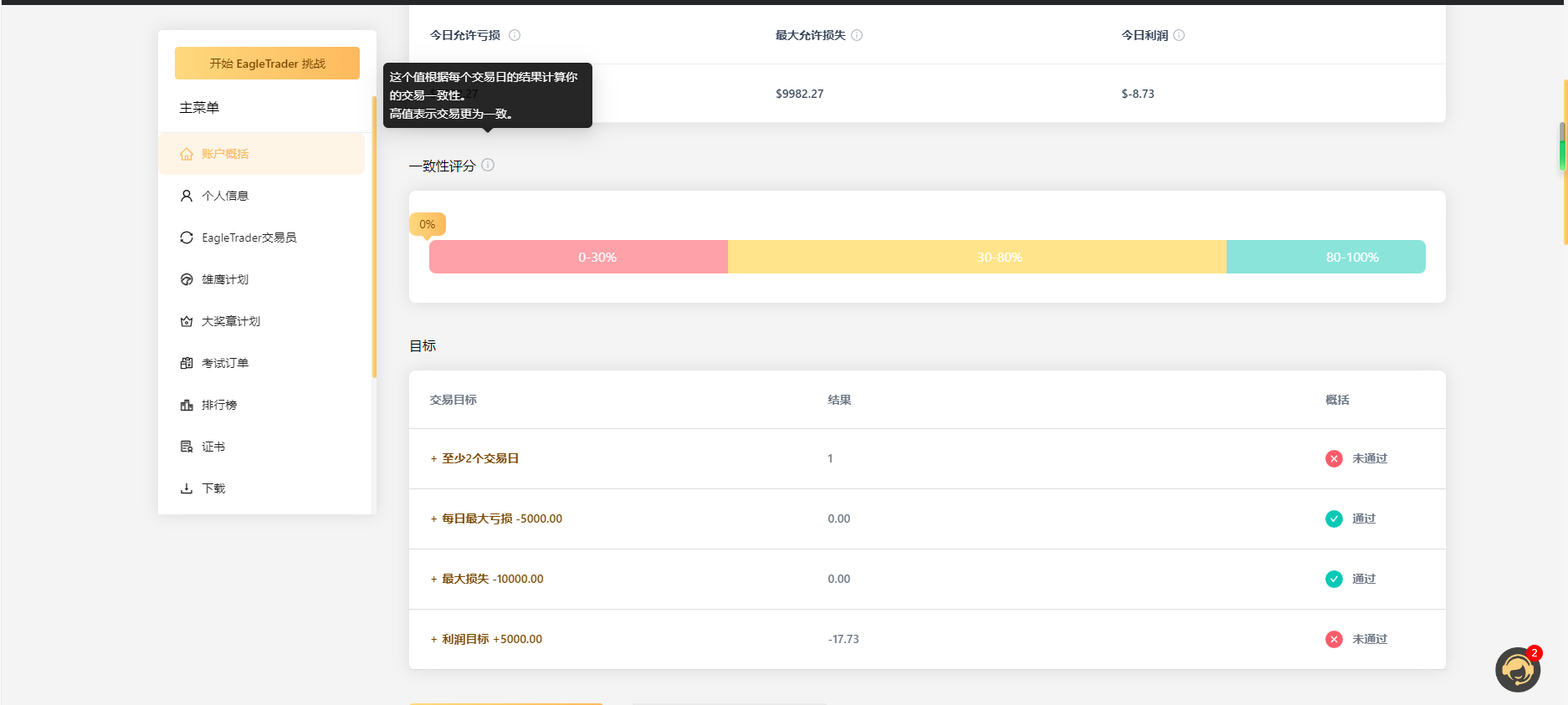Click the info icon beside 一致性评分
The image size is (1568, 705).
coord(488,166)
